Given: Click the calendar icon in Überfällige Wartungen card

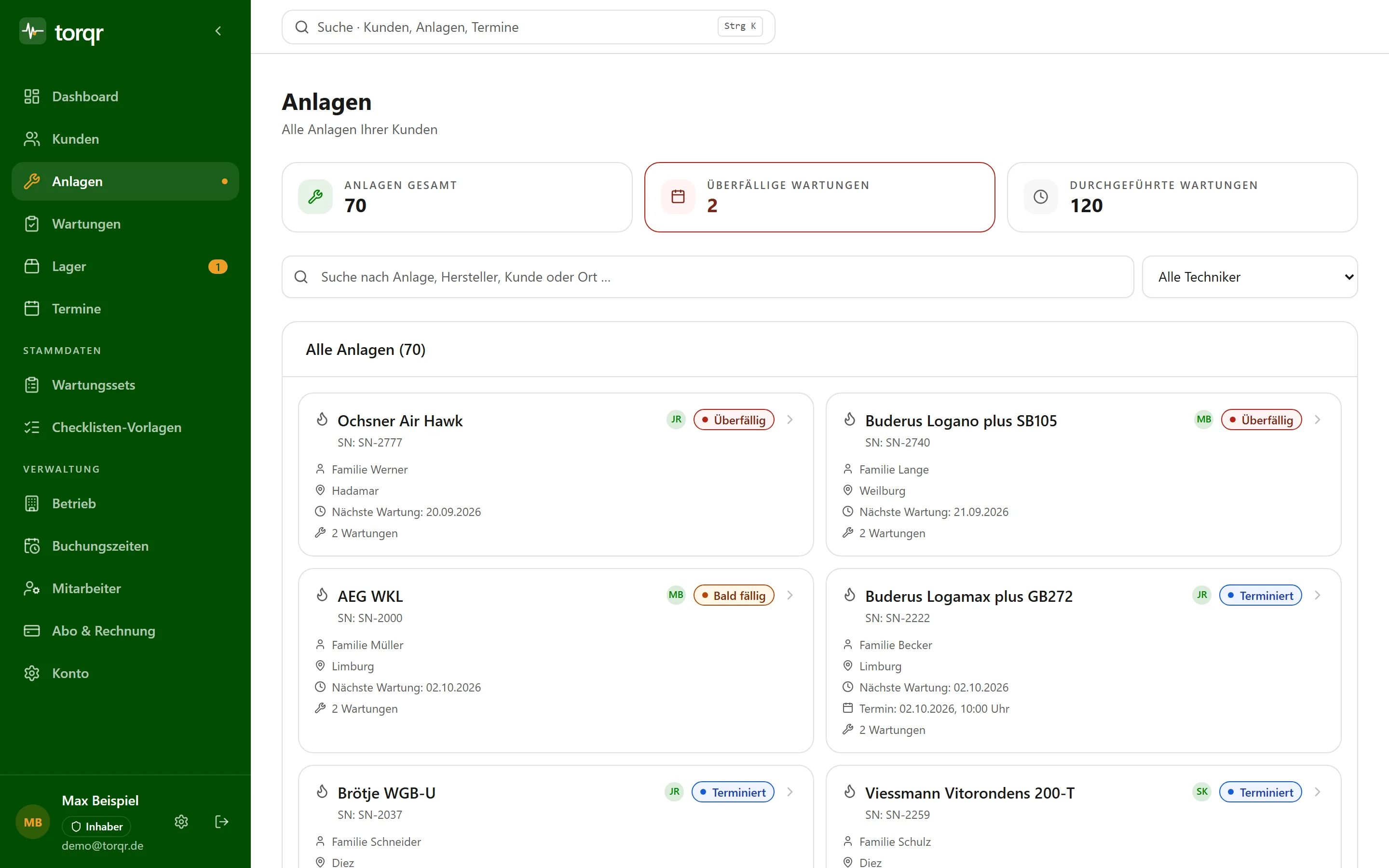Looking at the screenshot, I should click(x=678, y=197).
